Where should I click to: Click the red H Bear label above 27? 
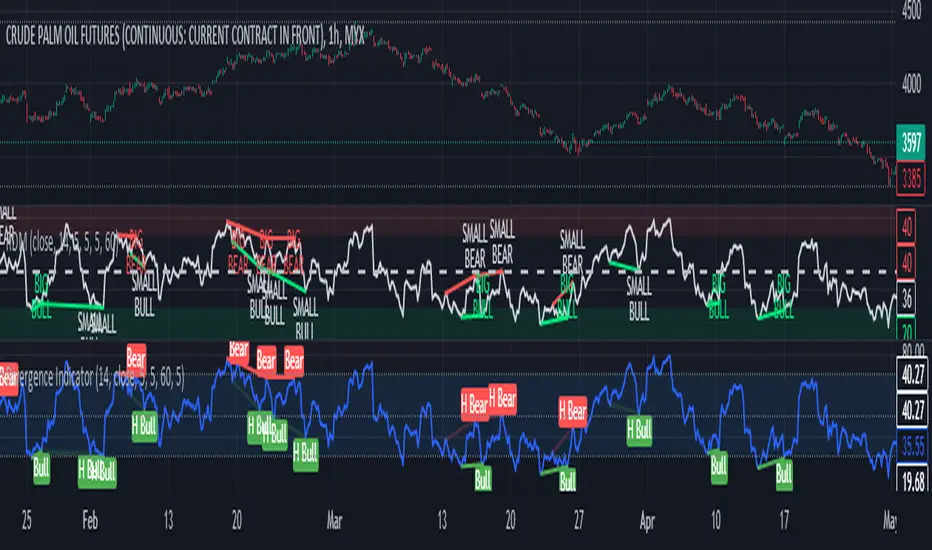[x=572, y=410]
